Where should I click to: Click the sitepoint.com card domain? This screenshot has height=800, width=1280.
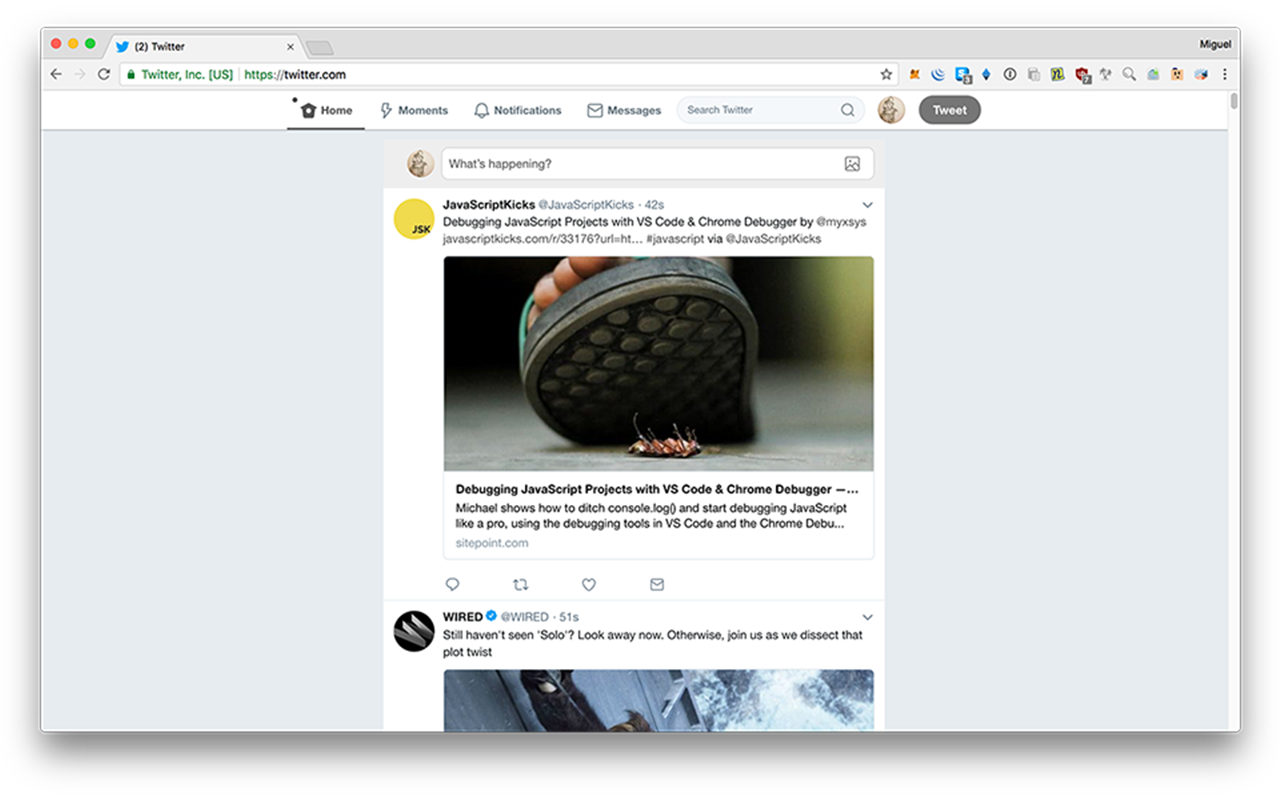point(492,543)
